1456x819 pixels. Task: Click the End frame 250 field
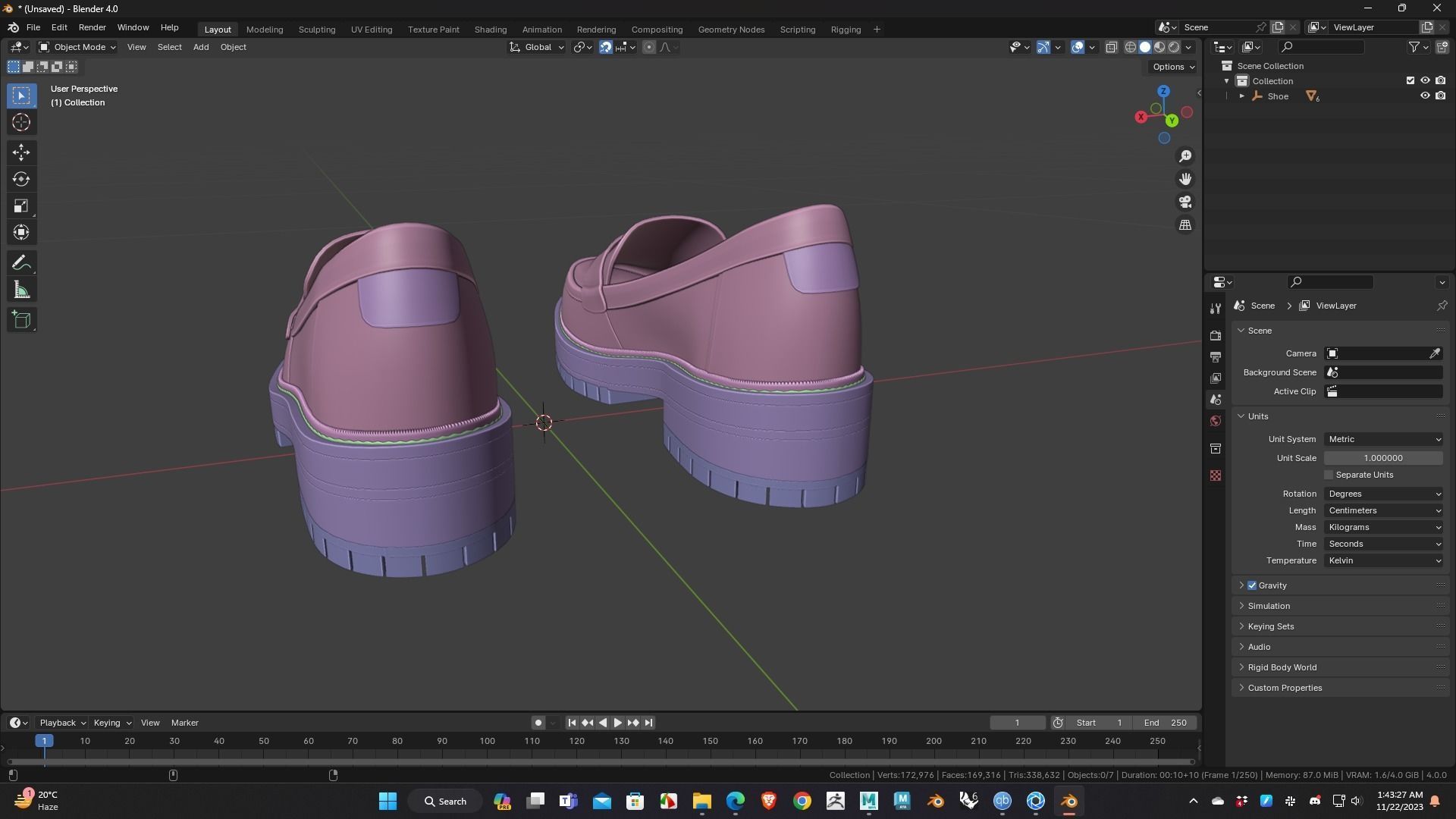point(1166,723)
